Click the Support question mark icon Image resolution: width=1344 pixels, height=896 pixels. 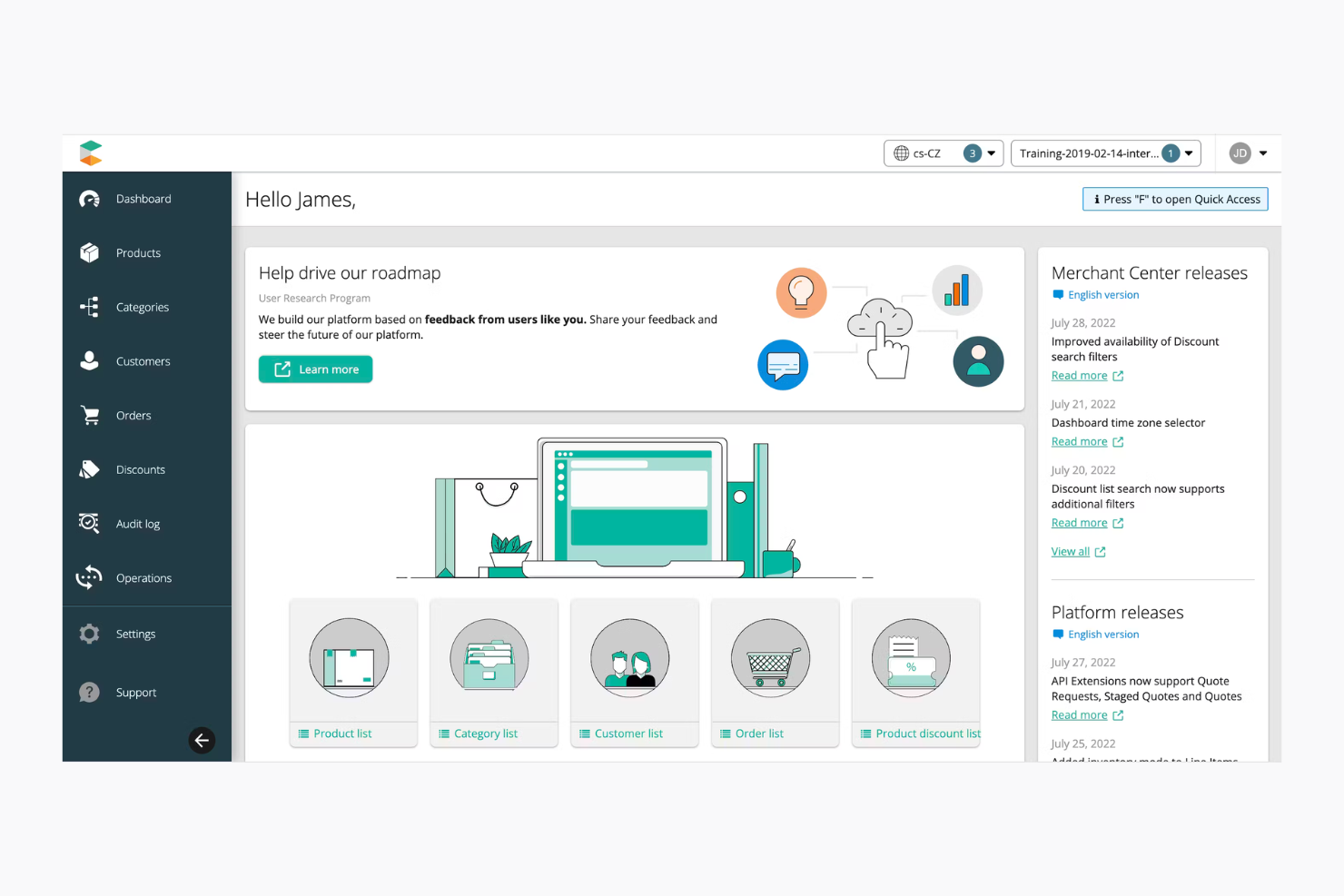(89, 692)
